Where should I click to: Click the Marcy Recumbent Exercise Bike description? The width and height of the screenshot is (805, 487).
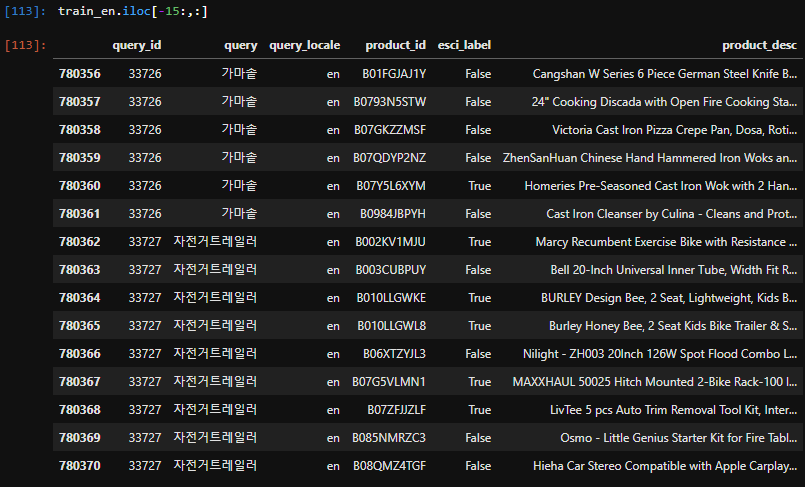click(x=666, y=242)
